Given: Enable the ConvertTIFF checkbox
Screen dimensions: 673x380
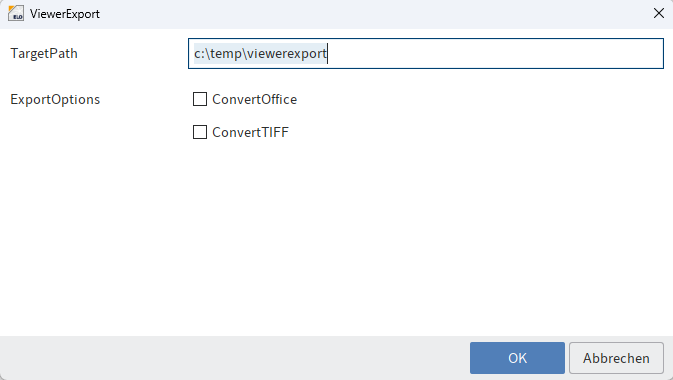Looking at the screenshot, I should pos(200,132).
